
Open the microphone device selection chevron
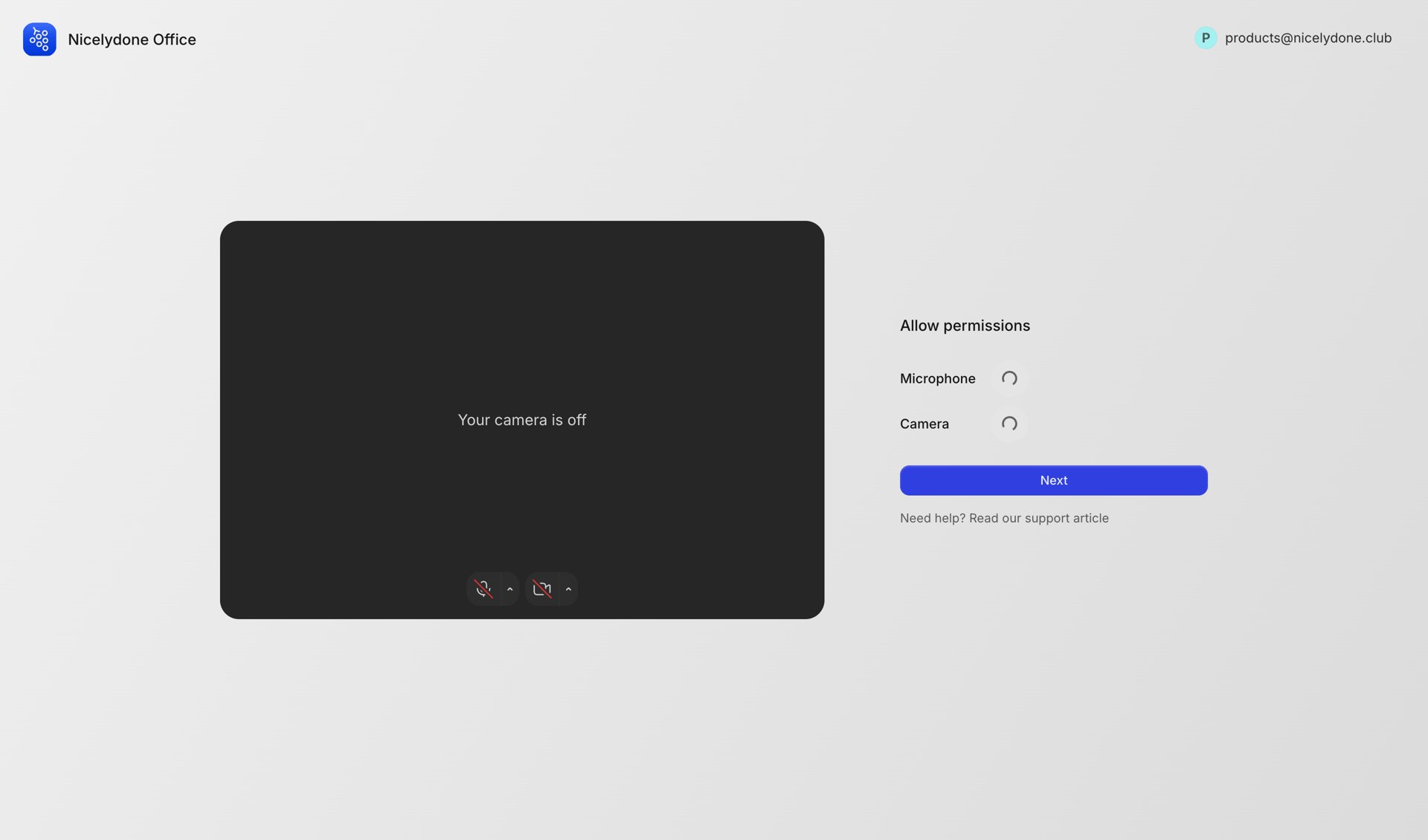click(x=510, y=589)
